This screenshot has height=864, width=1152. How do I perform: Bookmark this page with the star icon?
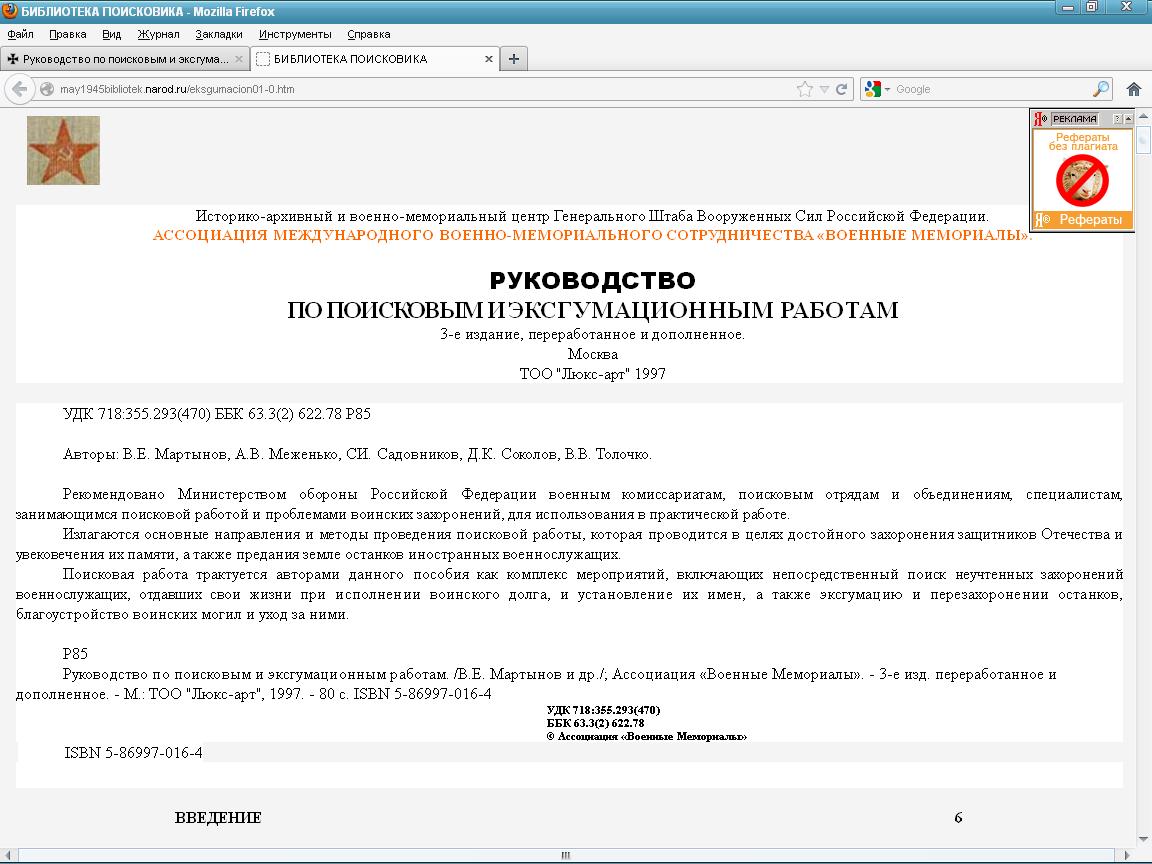pyautogui.click(x=805, y=89)
